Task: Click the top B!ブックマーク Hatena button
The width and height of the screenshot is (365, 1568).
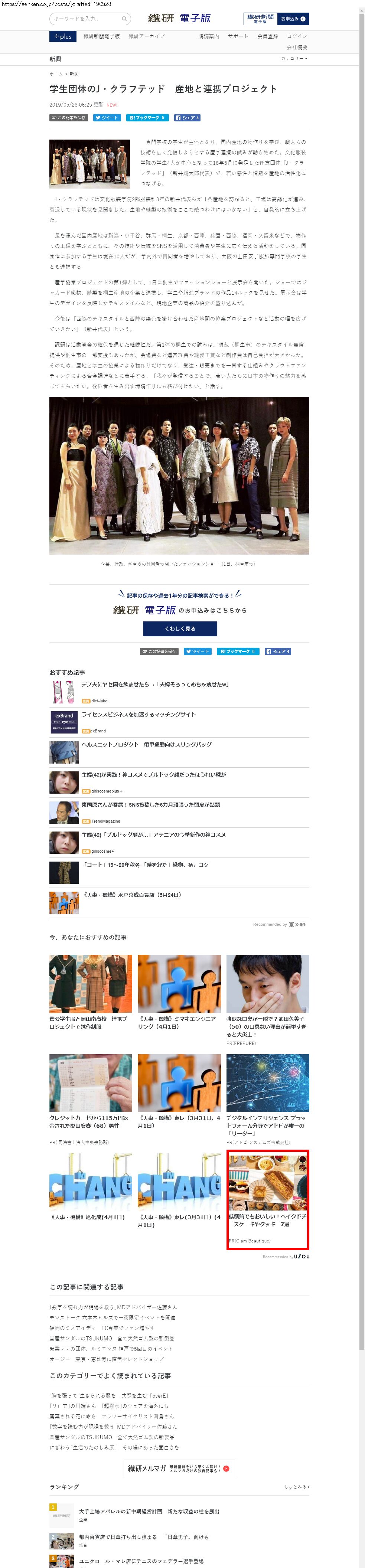Action: tap(147, 117)
